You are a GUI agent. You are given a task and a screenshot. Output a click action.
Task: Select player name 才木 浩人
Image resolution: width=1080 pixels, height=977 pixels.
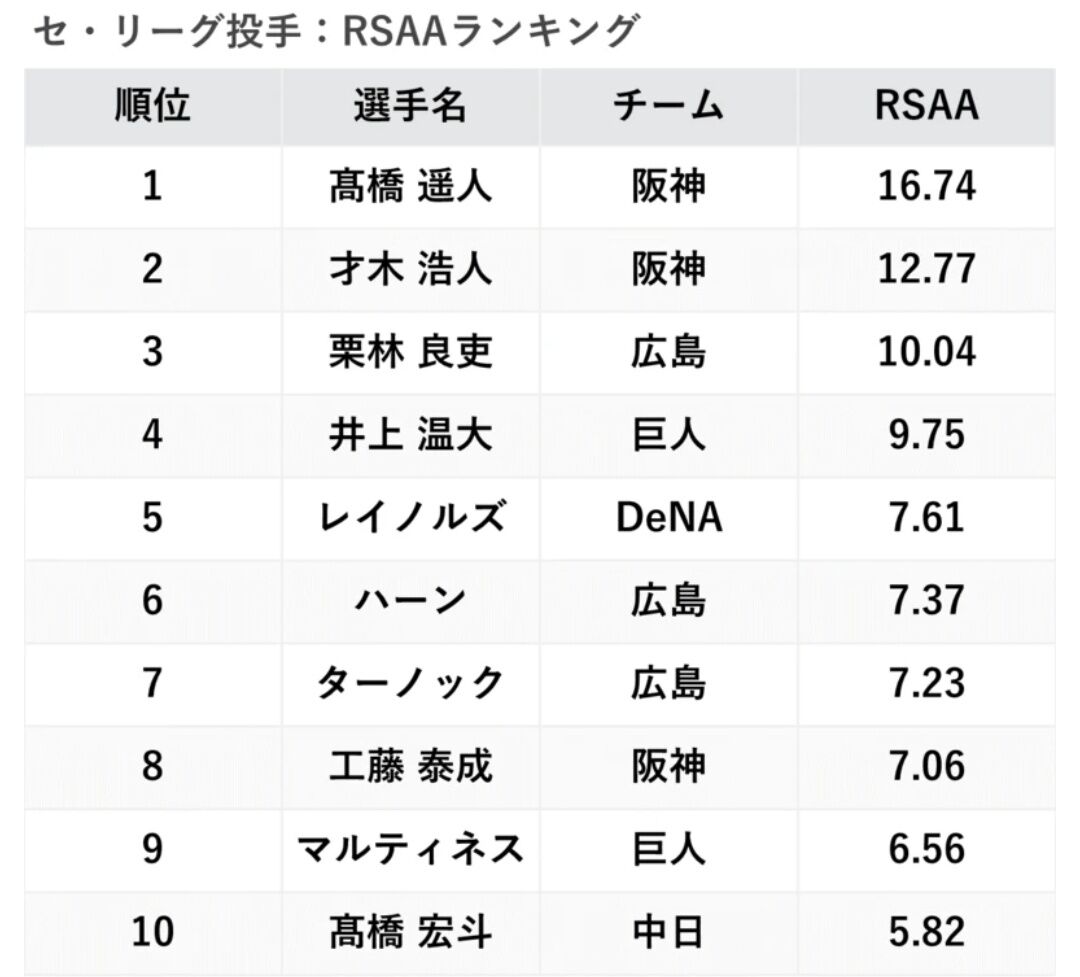[x=411, y=269]
